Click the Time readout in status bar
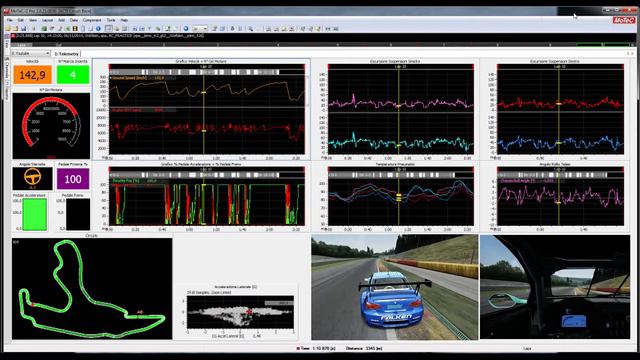 (x=316, y=349)
